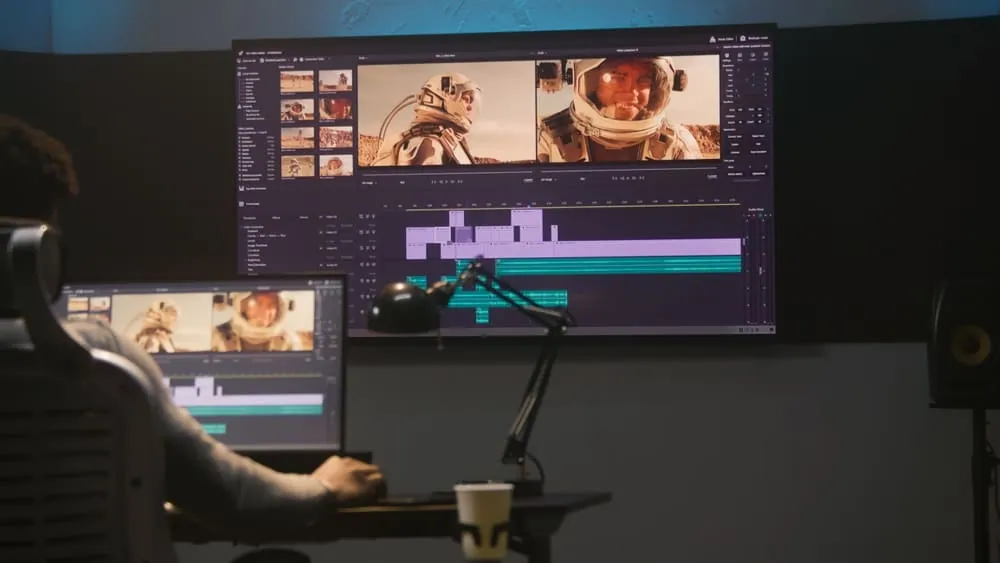Viewport: 1000px width, 563px height.
Task: Open the dropdown above the program viewer
Action: 541,54
